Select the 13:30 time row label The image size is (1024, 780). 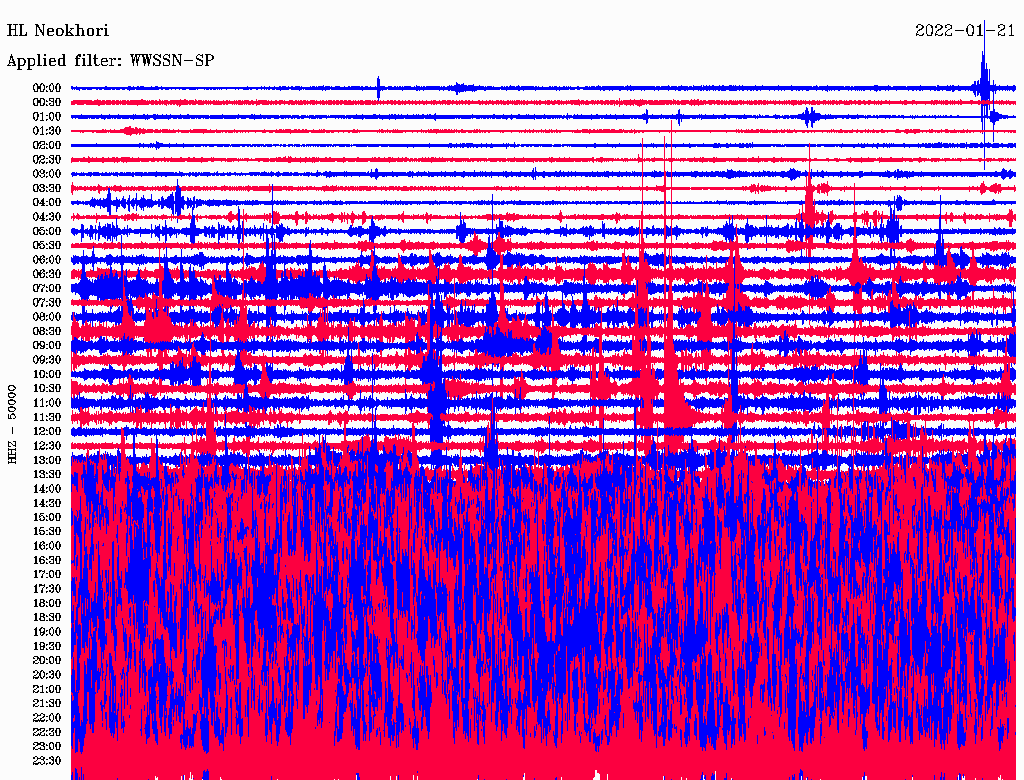(46, 474)
